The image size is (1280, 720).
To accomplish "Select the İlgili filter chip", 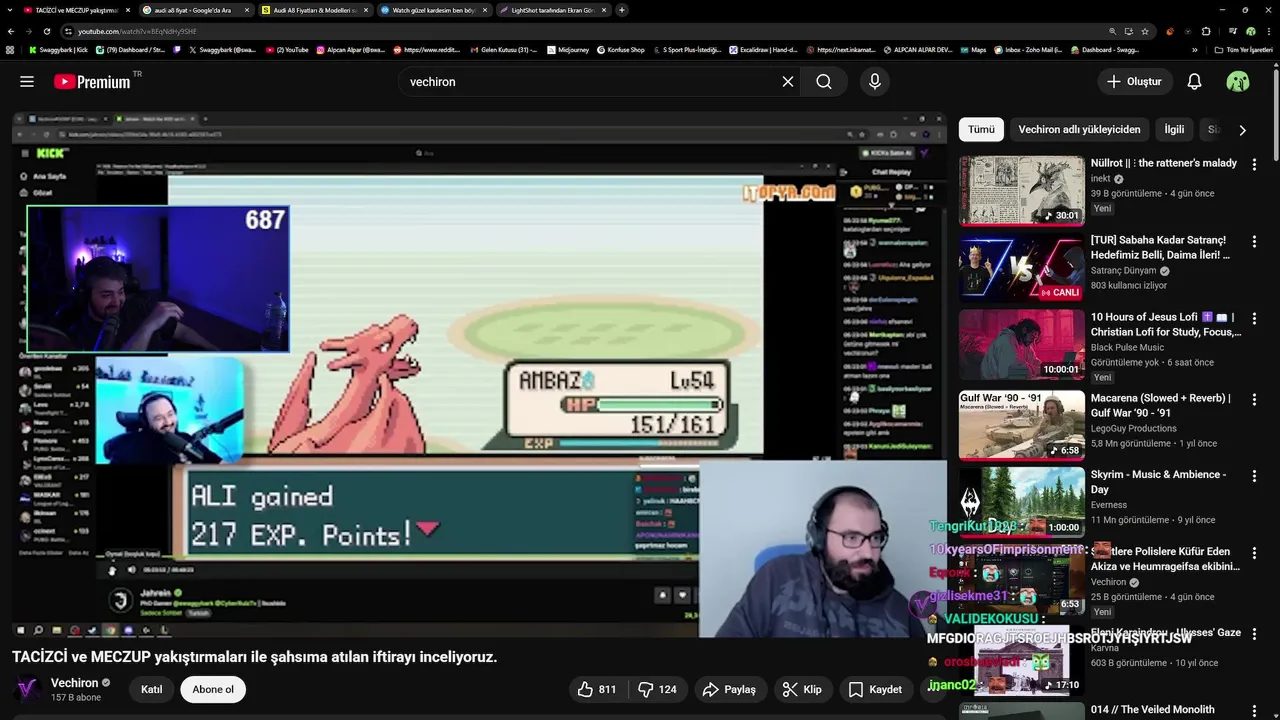I will coord(1174,129).
